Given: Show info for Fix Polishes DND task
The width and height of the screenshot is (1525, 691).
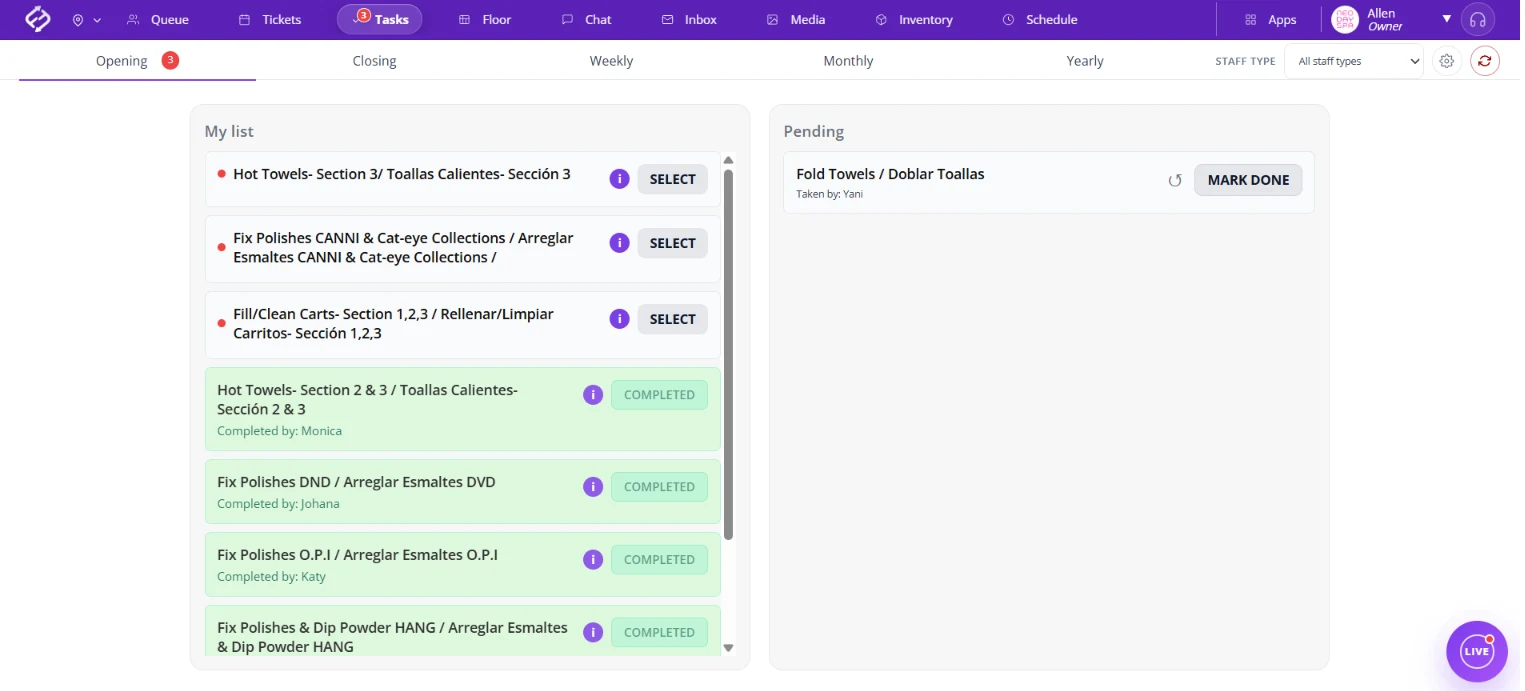Looking at the screenshot, I should (593, 487).
